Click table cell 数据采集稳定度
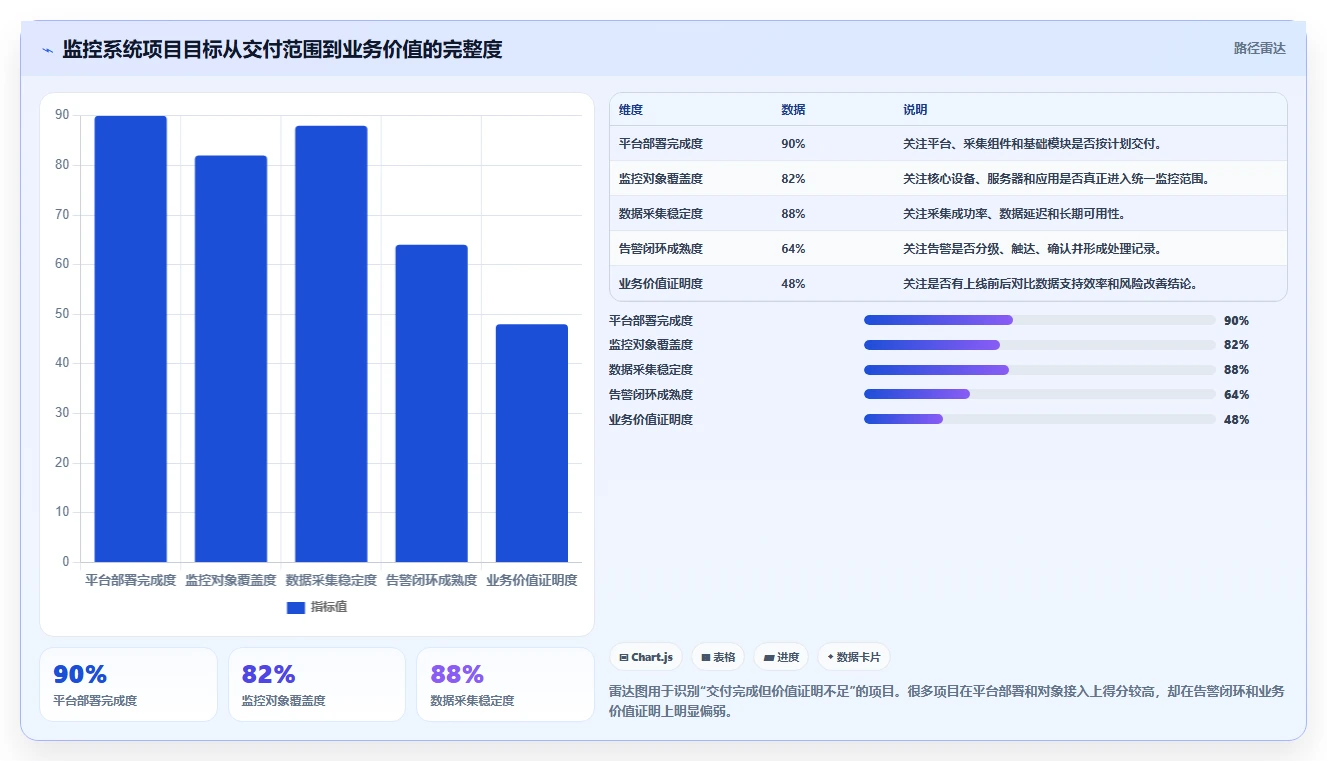The width and height of the screenshot is (1327, 761). pyautogui.click(x=661, y=214)
